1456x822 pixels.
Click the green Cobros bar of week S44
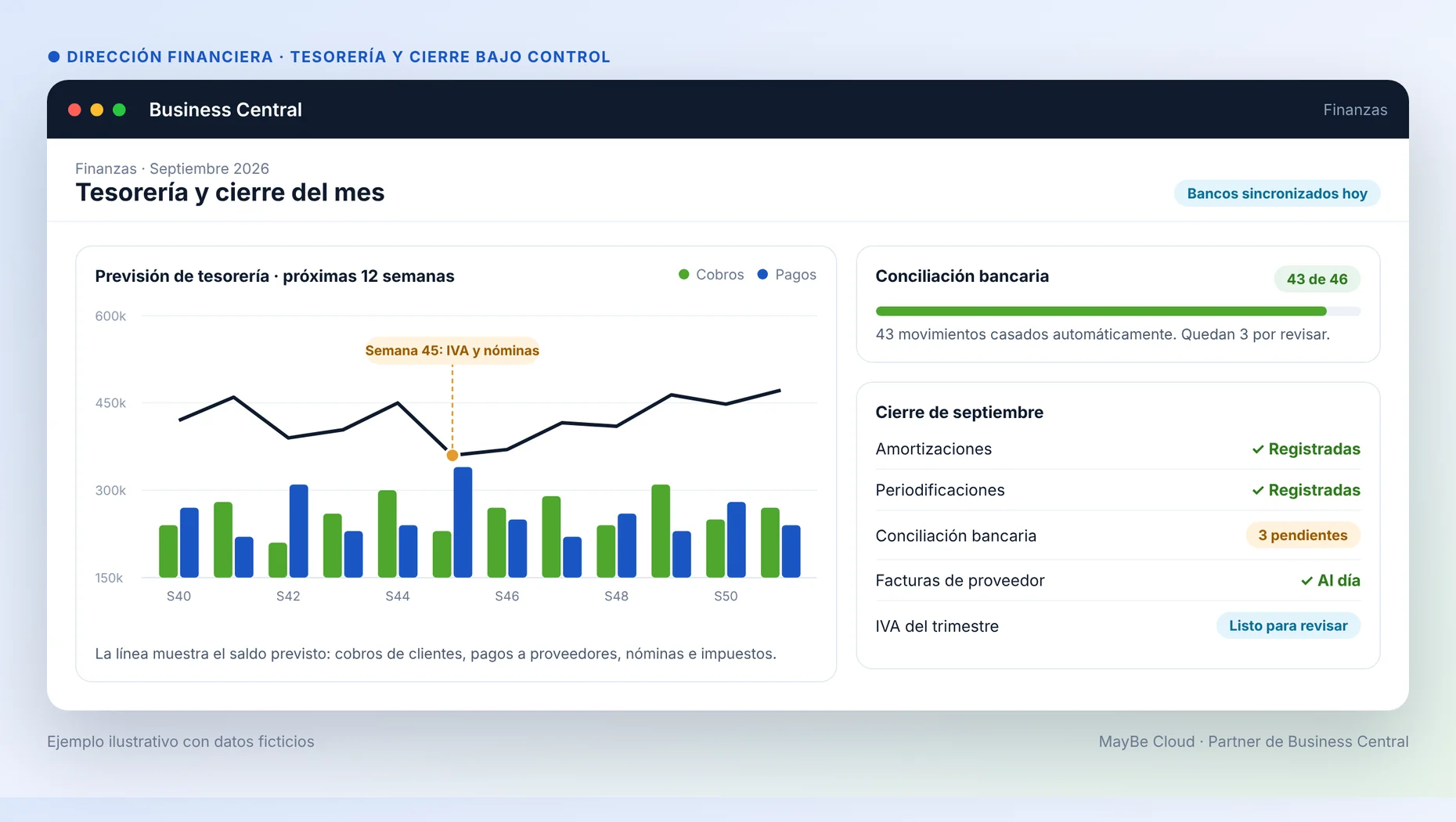pos(387,534)
